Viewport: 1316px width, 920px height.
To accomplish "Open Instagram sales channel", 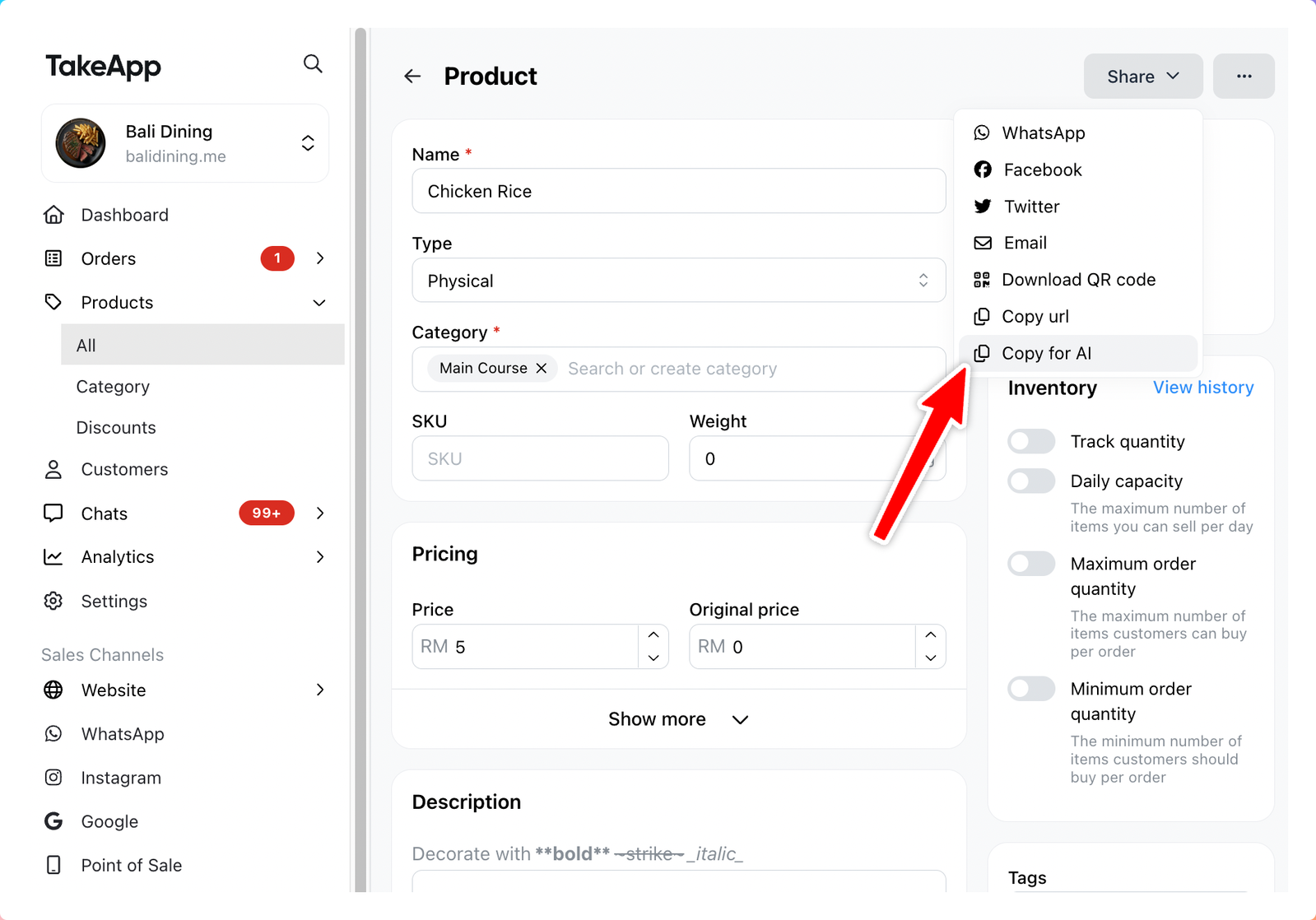I will tap(121, 778).
